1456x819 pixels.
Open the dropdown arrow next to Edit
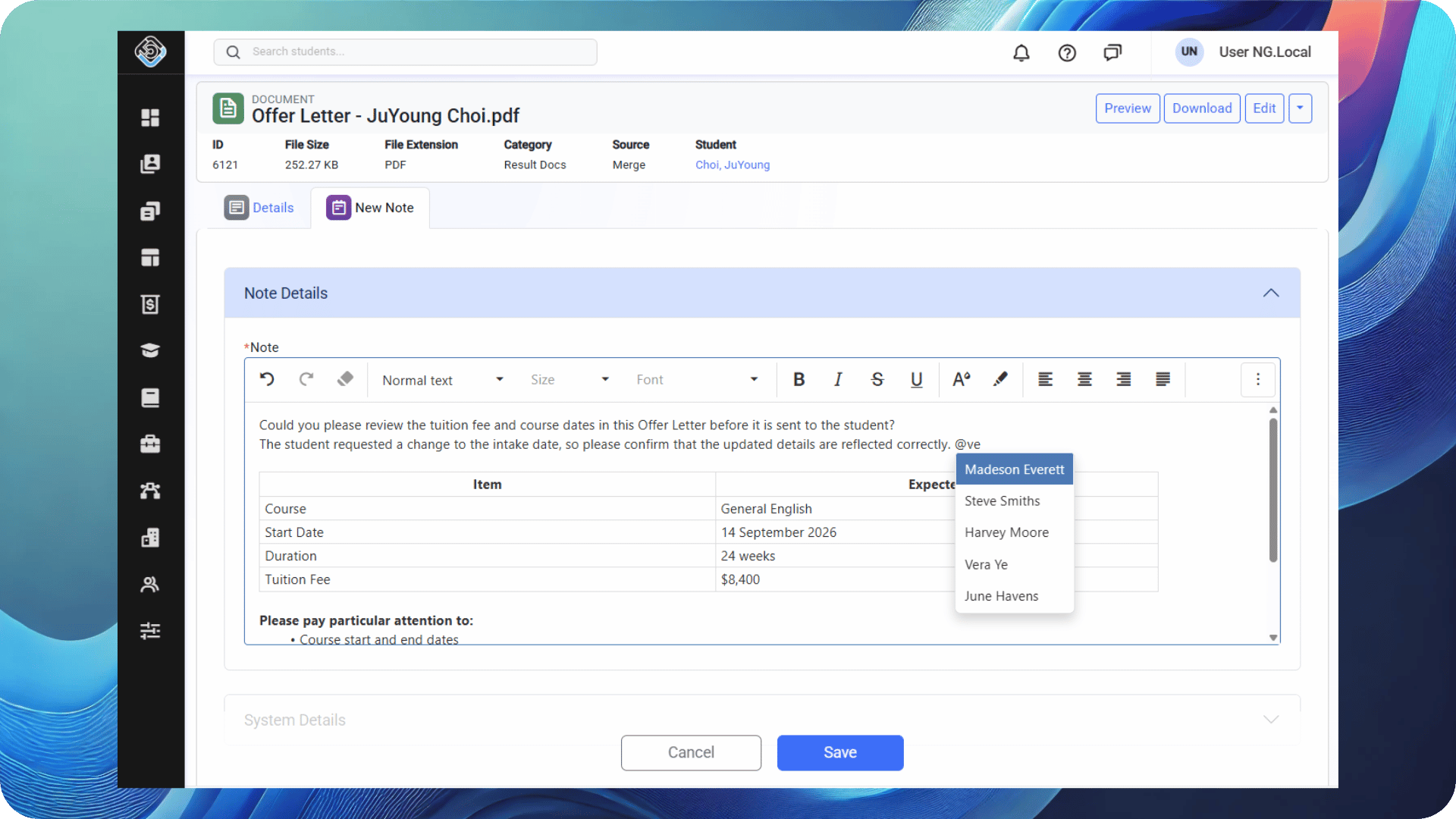click(x=1300, y=108)
